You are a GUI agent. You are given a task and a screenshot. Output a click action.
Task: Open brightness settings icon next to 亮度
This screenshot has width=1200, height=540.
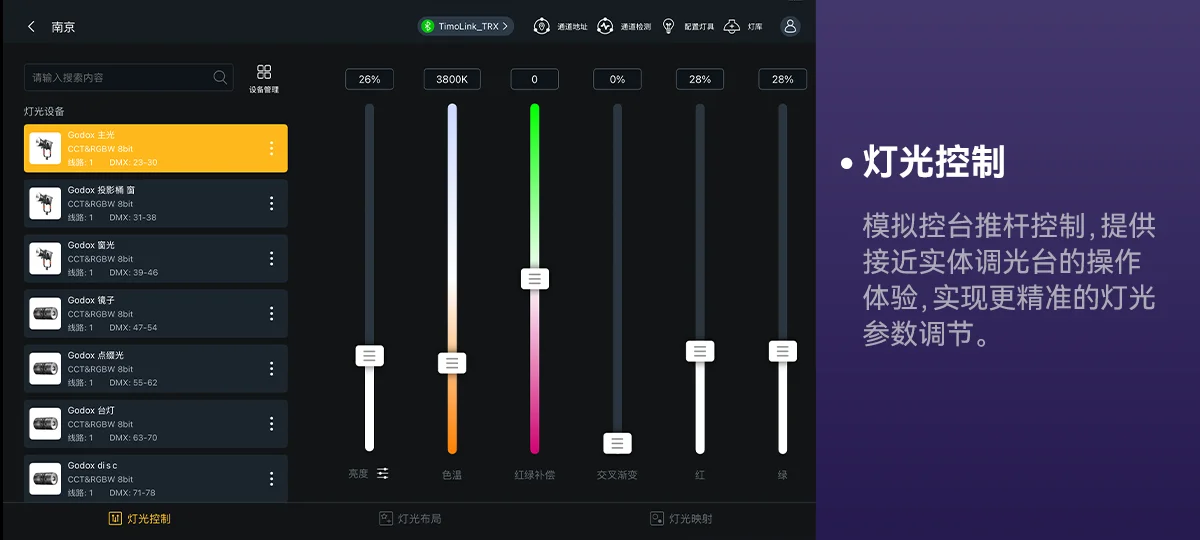click(x=383, y=474)
